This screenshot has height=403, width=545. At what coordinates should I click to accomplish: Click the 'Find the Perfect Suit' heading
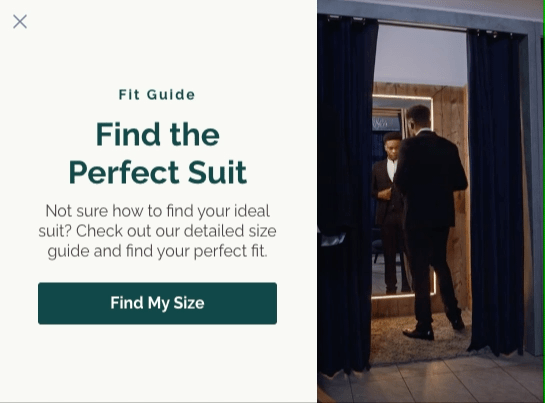157,153
